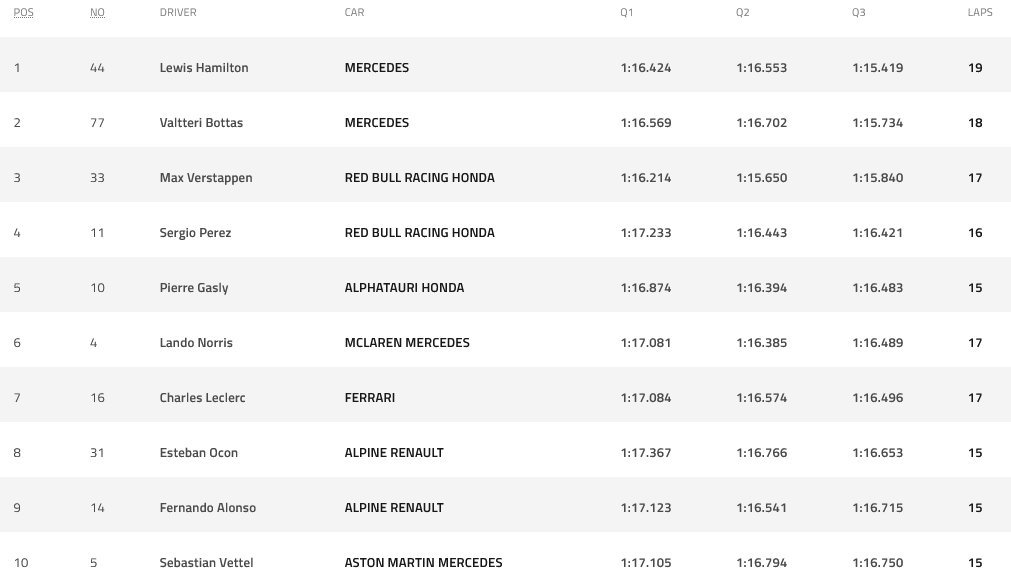Image resolution: width=1011 pixels, height=587 pixels.
Task: Click the POS column header
Action: click(x=23, y=13)
